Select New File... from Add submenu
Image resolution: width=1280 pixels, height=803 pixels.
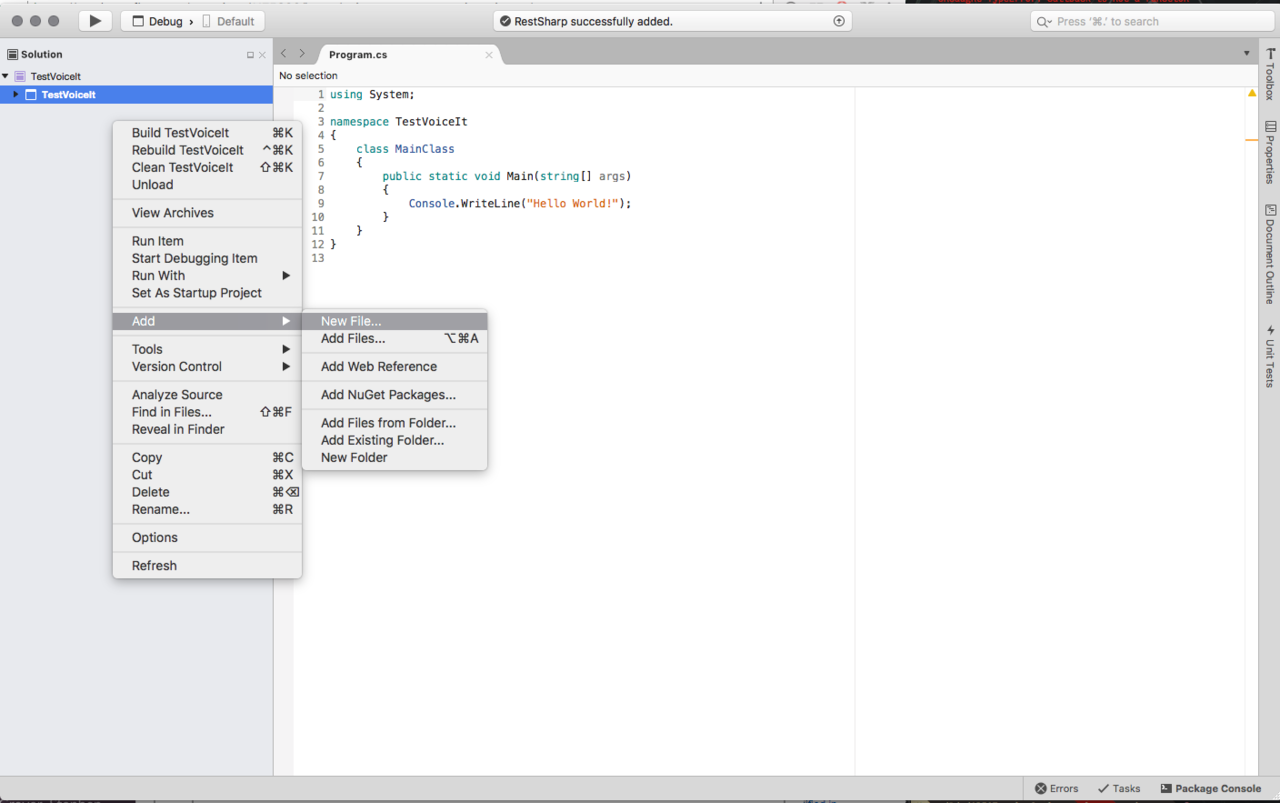351,321
